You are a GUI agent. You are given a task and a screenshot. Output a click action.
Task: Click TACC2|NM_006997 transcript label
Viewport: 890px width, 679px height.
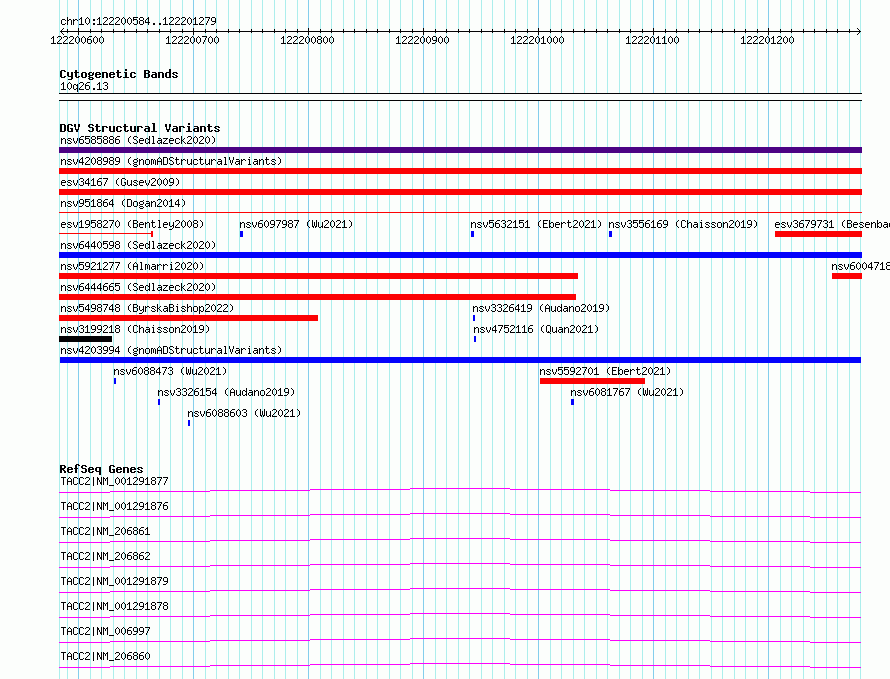tap(105, 631)
